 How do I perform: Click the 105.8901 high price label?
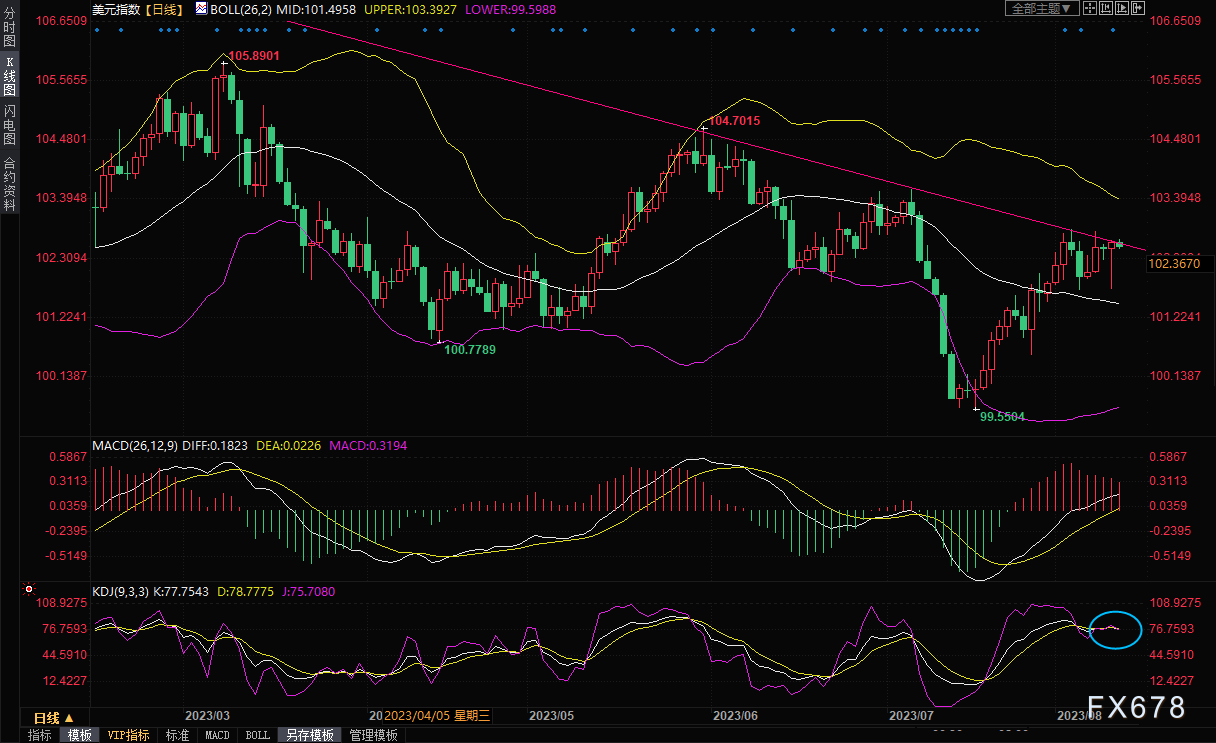pyautogui.click(x=254, y=55)
